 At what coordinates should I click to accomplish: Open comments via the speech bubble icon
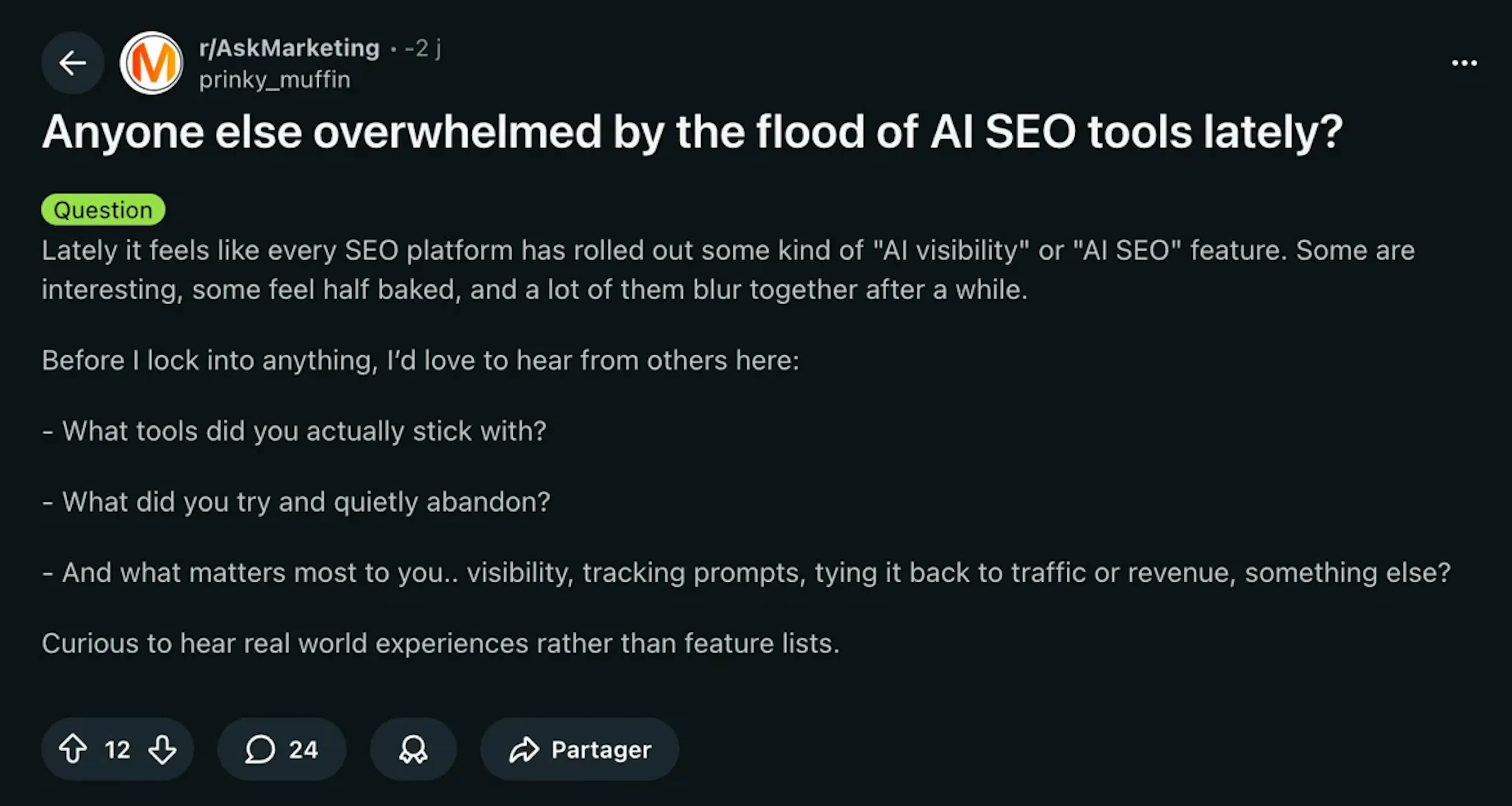pos(261,749)
